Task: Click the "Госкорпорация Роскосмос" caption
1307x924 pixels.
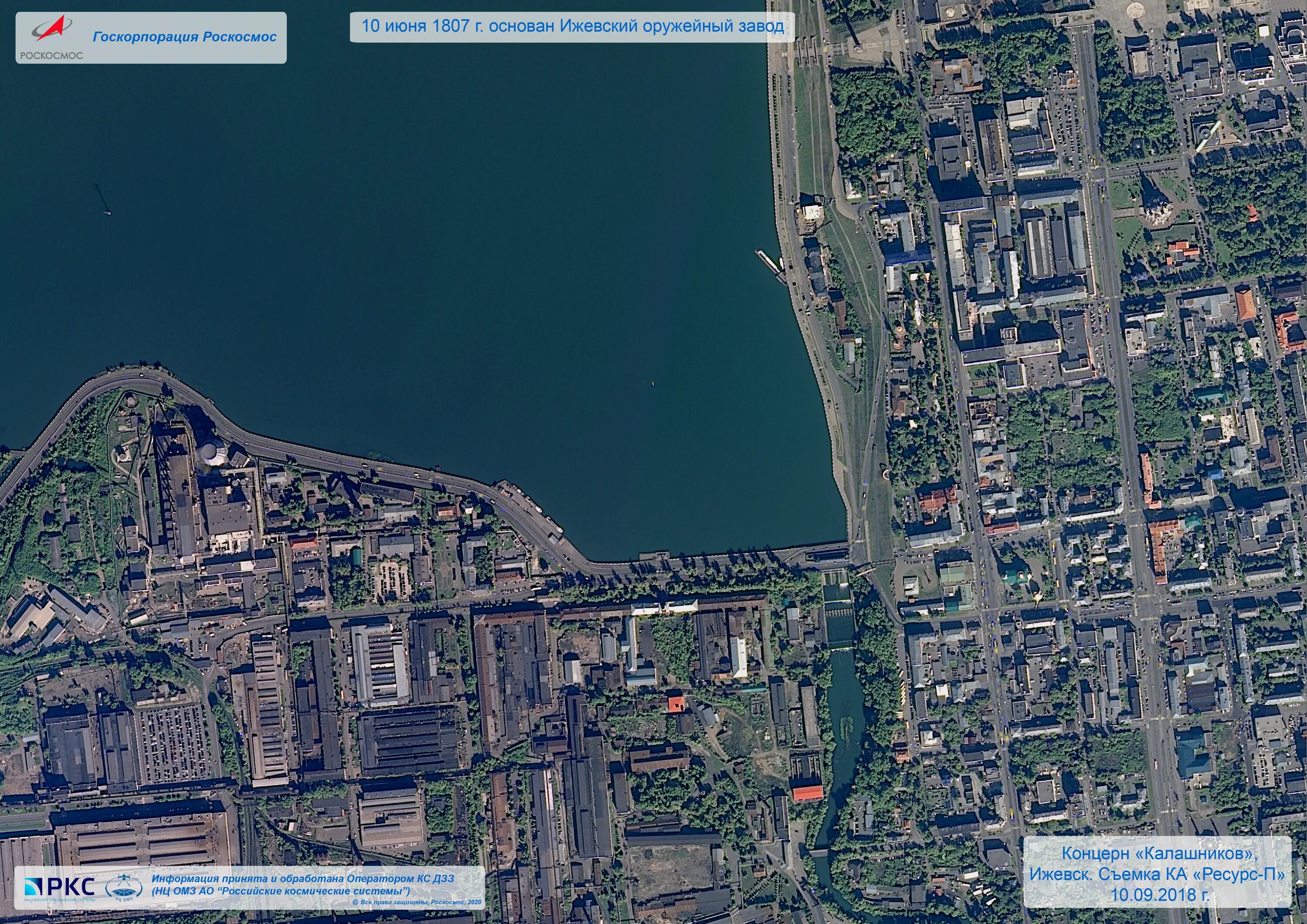Action: (184, 37)
